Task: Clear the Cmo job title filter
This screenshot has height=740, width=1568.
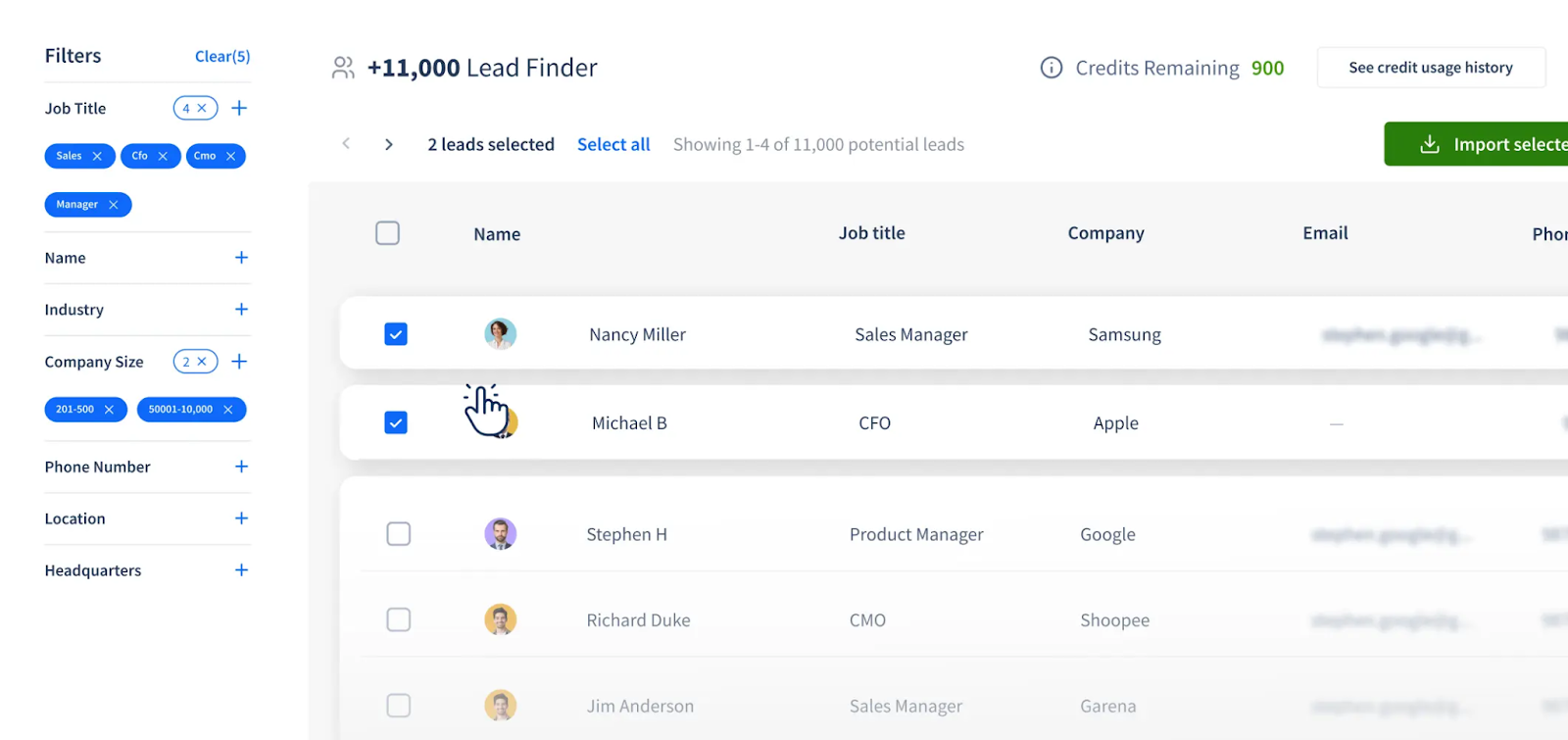Action: [x=232, y=155]
